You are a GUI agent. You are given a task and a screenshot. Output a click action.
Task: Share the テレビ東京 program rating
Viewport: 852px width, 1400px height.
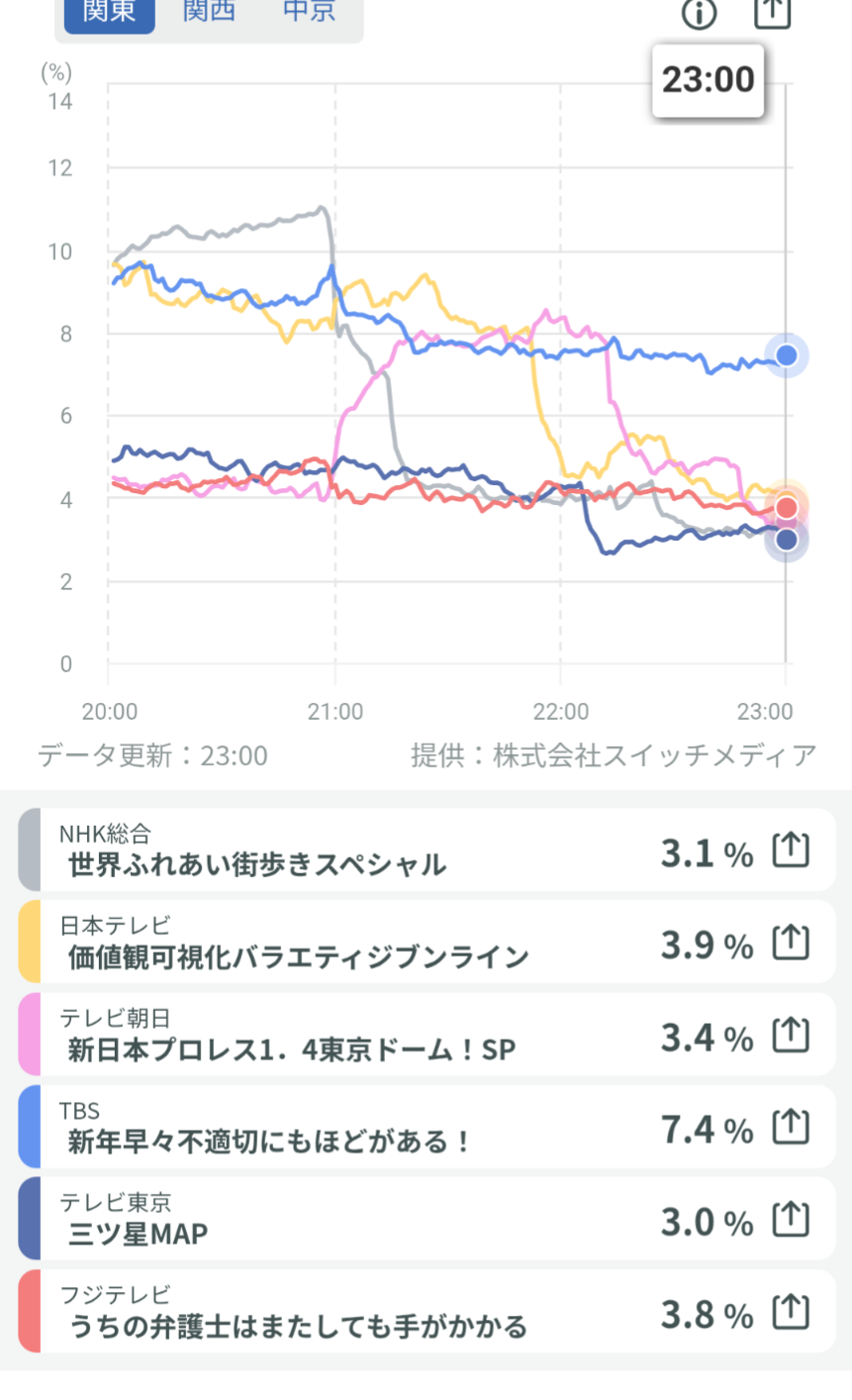tap(791, 1220)
